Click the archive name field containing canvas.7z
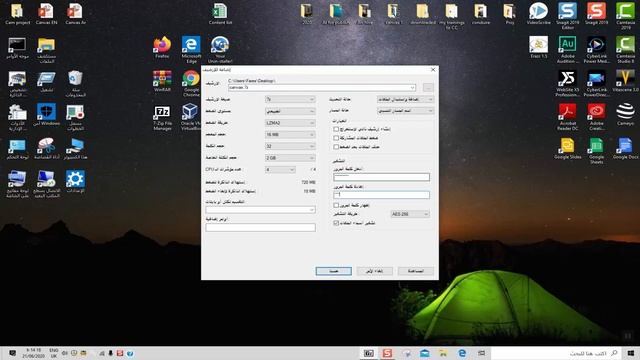 (322, 88)
